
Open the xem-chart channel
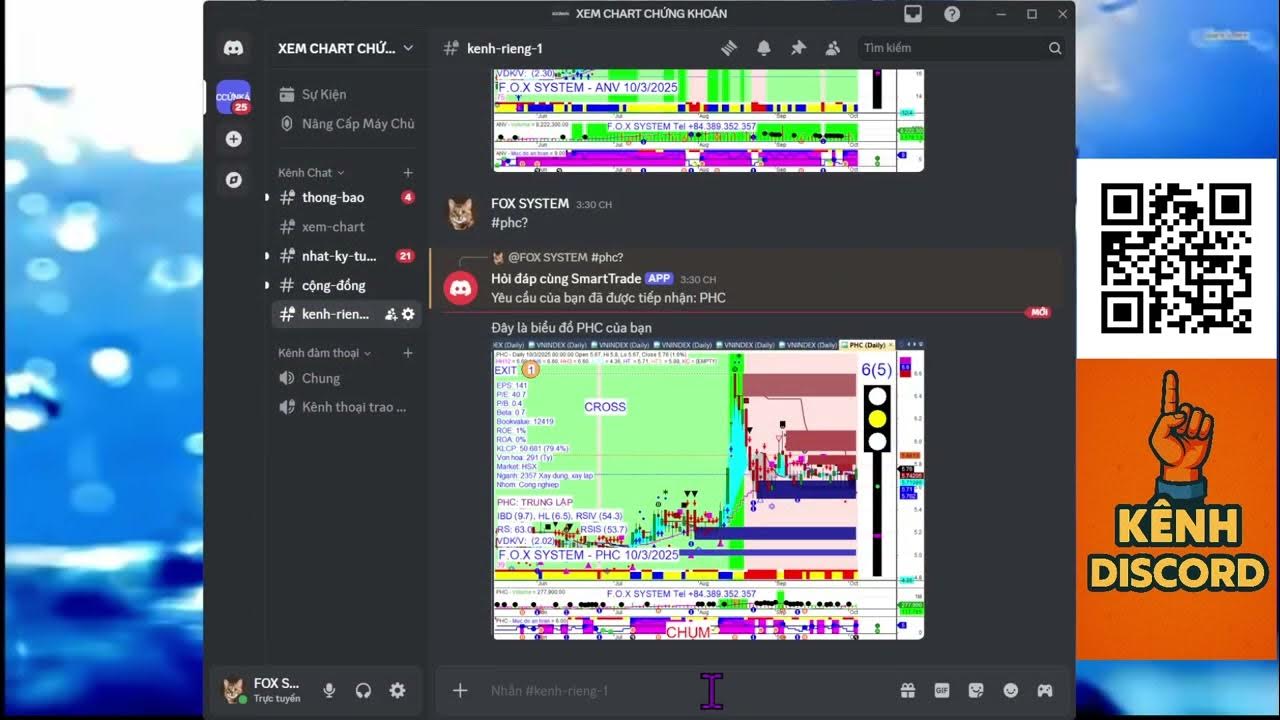[x=345, y=227]
